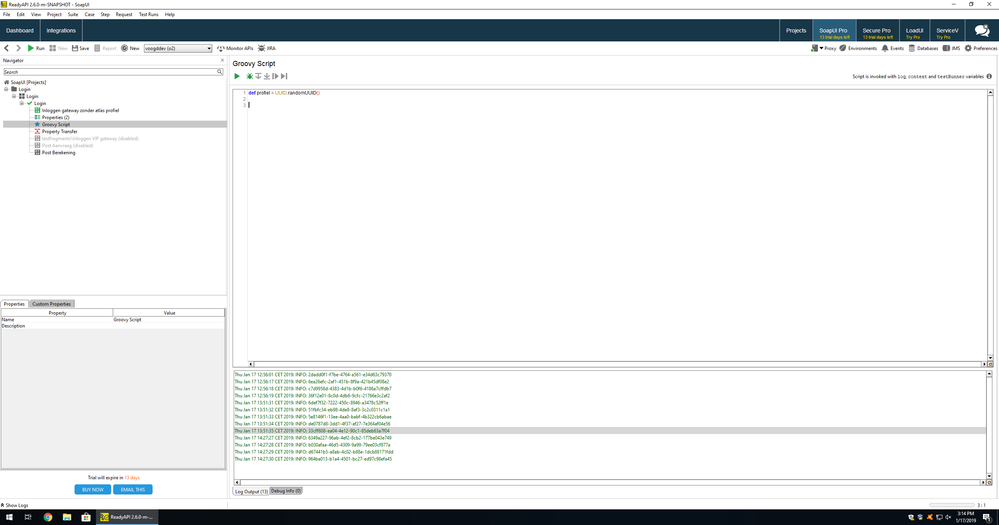Open the Request menu

coord(124,15)
